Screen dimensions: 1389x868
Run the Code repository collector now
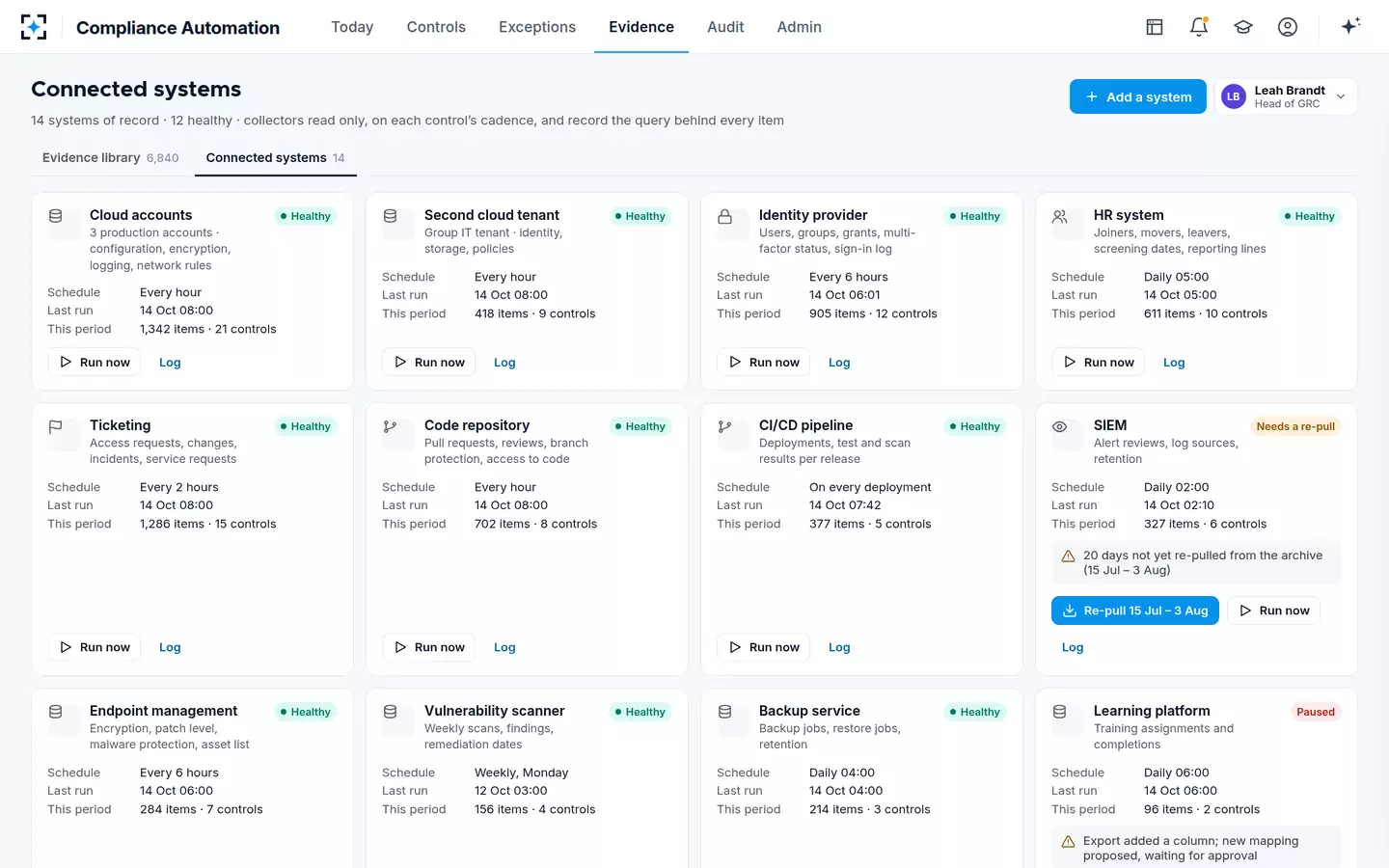429,647
